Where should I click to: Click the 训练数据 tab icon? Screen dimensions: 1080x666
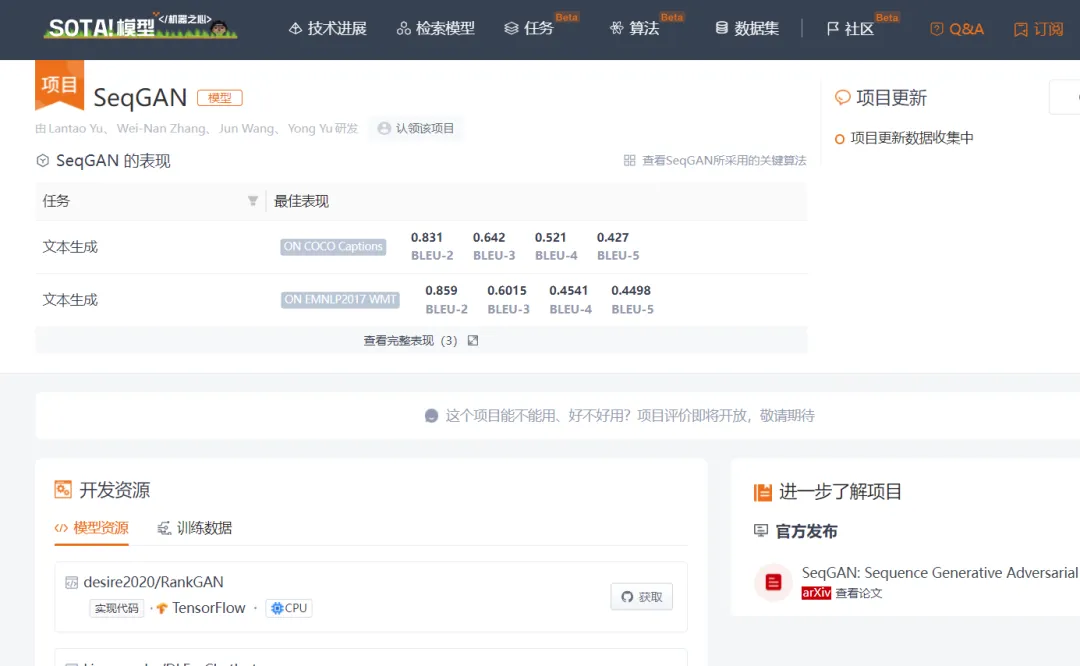click(x=164, y=528)
